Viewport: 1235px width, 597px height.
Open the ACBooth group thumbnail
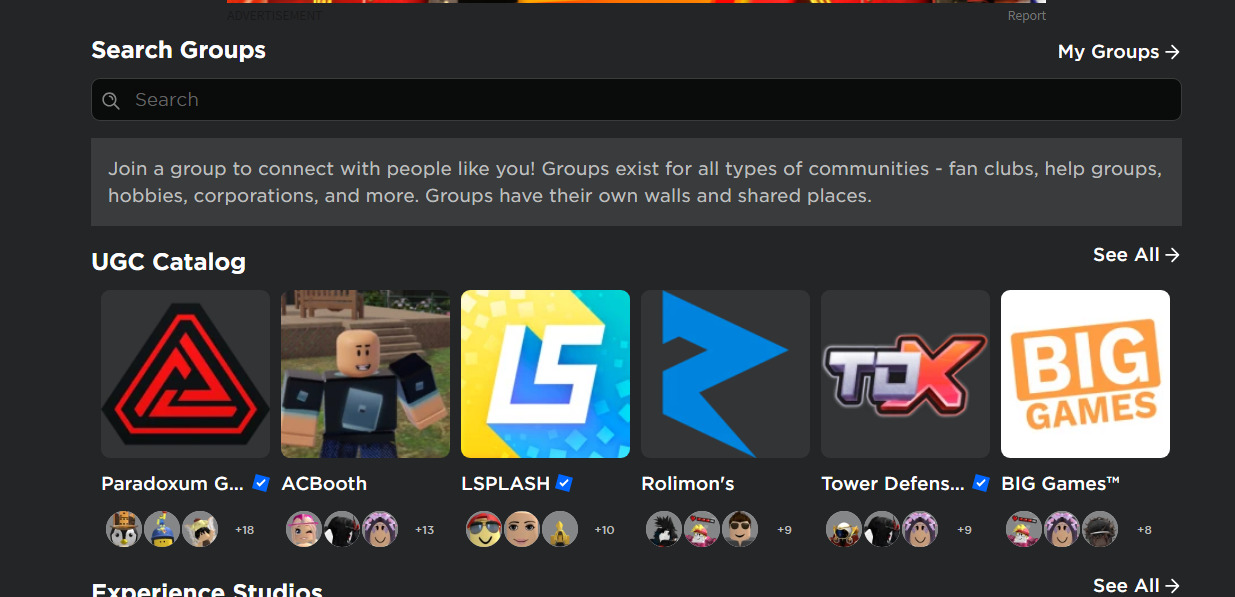point(365,374)
